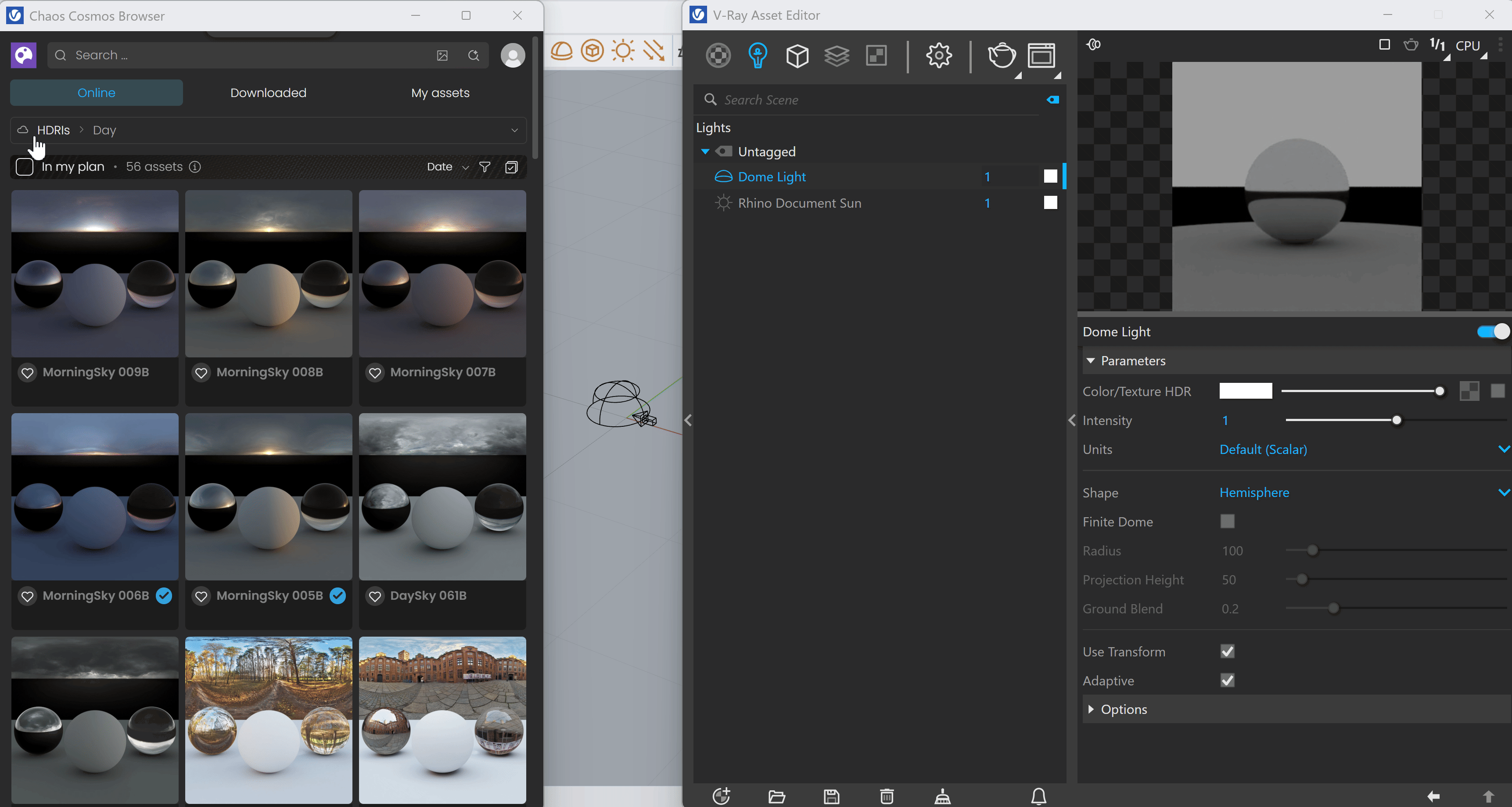Click the Day breadcrumb
Viewport: 1512px width, 807px height.
104,130
